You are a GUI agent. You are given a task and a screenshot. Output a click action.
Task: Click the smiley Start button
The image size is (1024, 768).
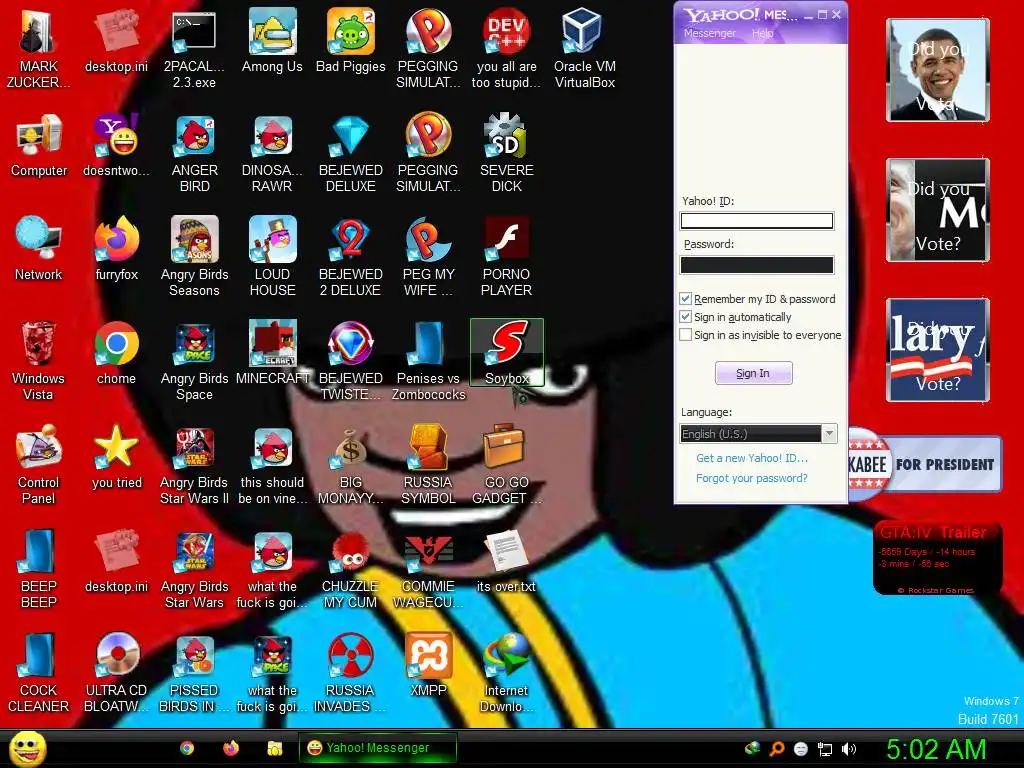click(x=27, y=748)
